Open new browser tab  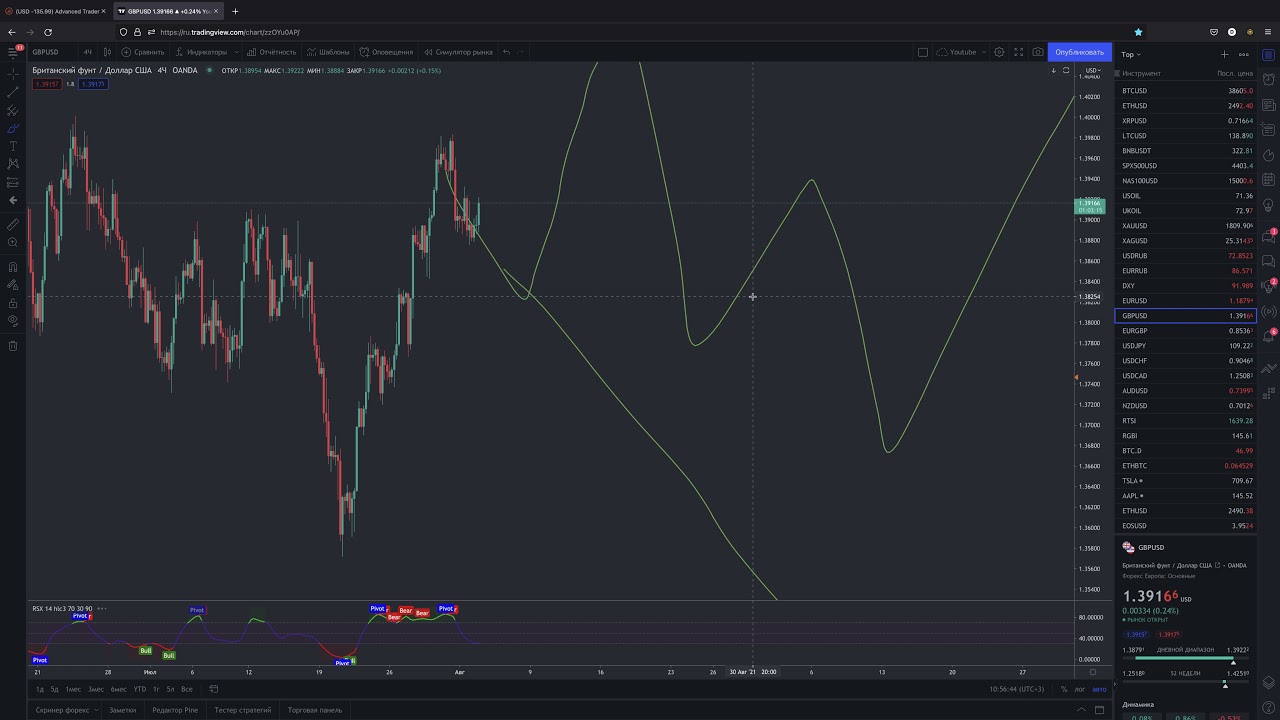click(235, 11)
